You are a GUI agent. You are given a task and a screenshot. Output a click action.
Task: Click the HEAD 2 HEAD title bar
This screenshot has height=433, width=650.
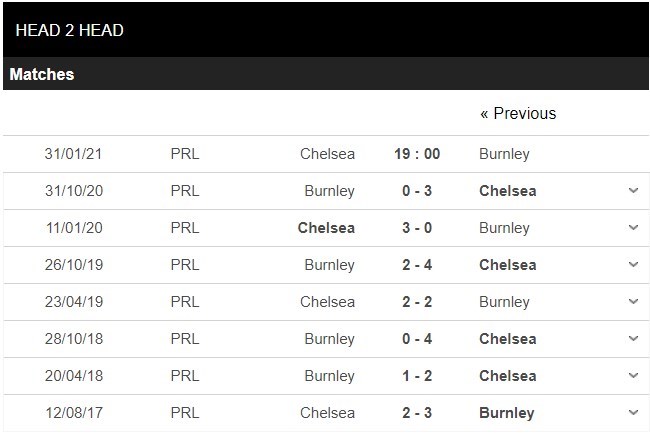[x=326, y=30]
